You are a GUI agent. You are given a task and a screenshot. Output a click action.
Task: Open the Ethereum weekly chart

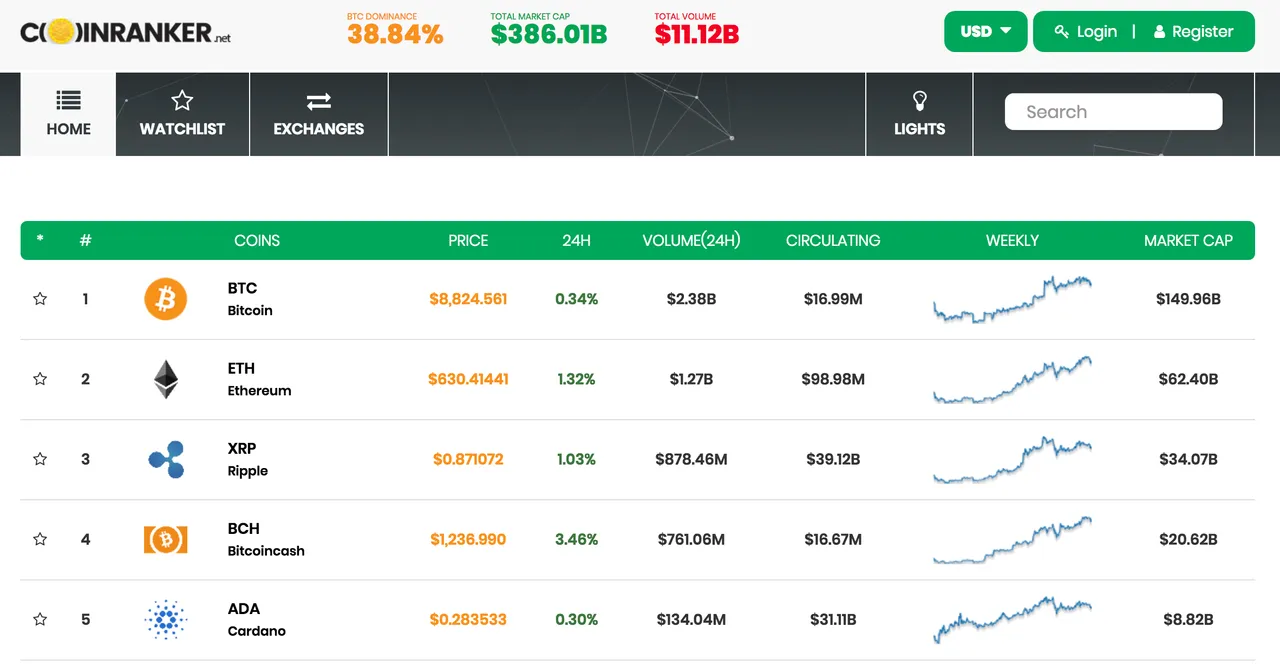pos(1012,379)
